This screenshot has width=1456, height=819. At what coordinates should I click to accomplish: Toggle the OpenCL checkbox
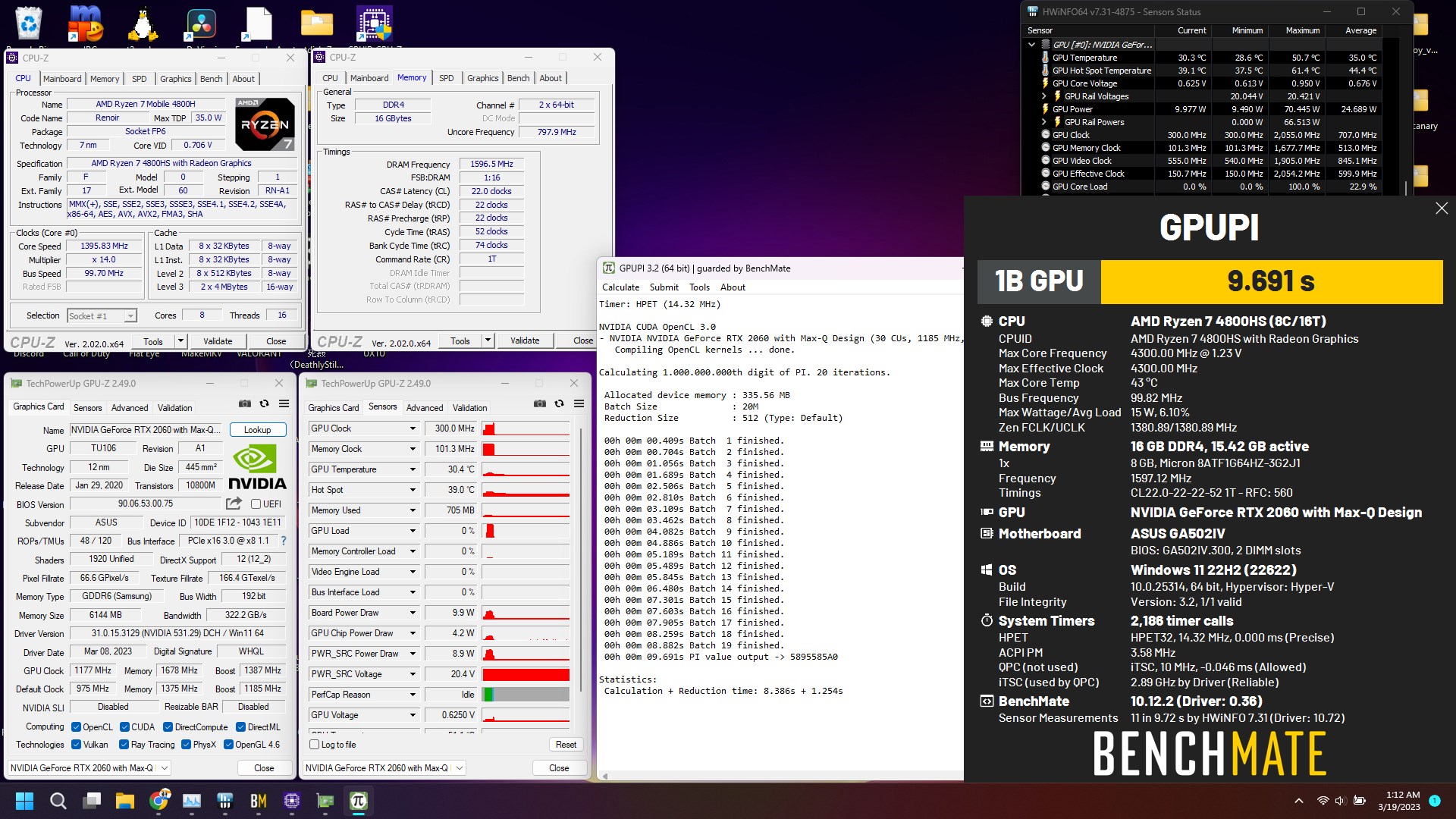[76, 727]
